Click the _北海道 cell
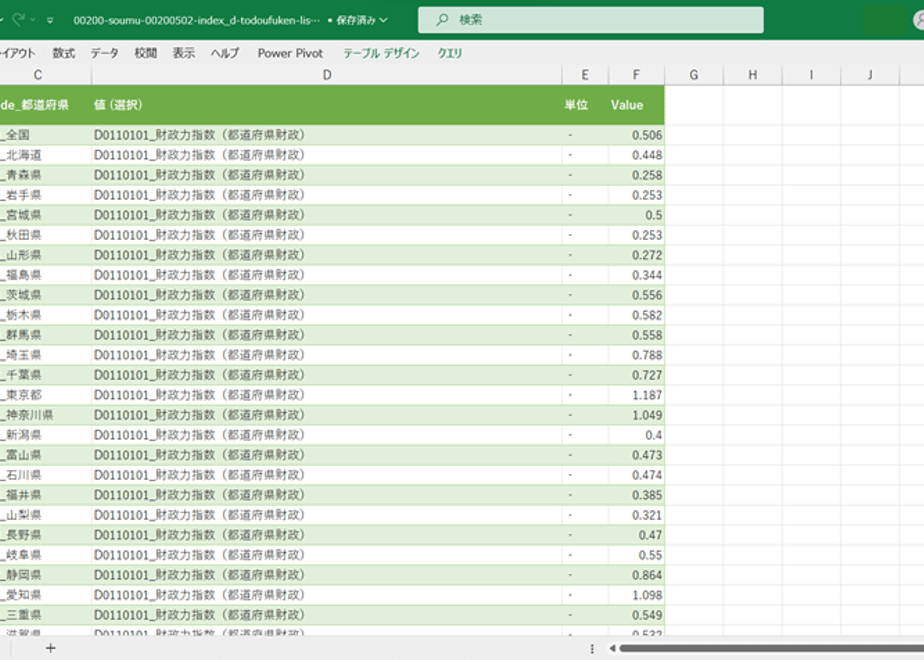Viewport: 924px width, 660px height. click(x=45, y=155)
